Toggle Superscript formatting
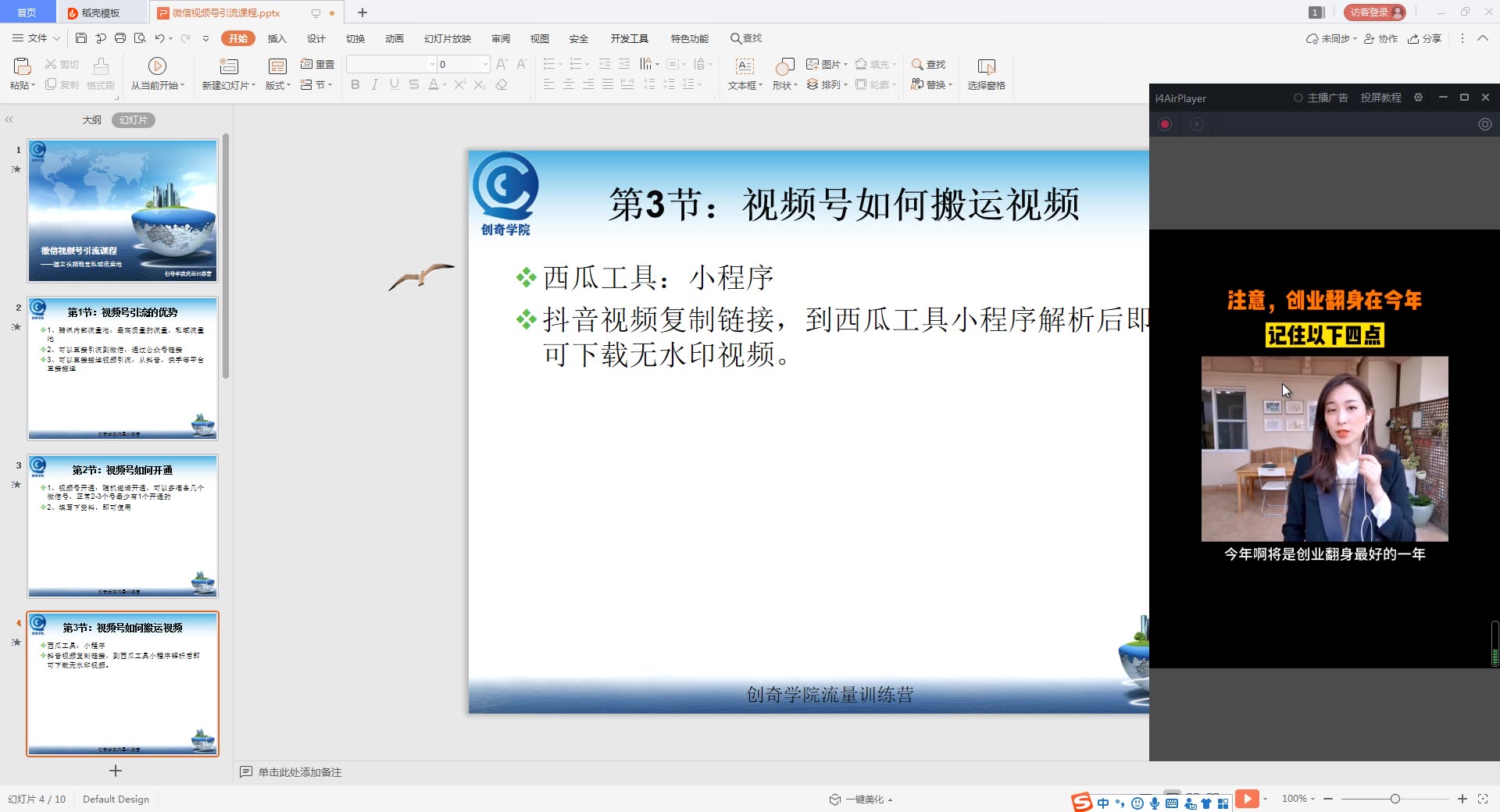 point(460,84)
